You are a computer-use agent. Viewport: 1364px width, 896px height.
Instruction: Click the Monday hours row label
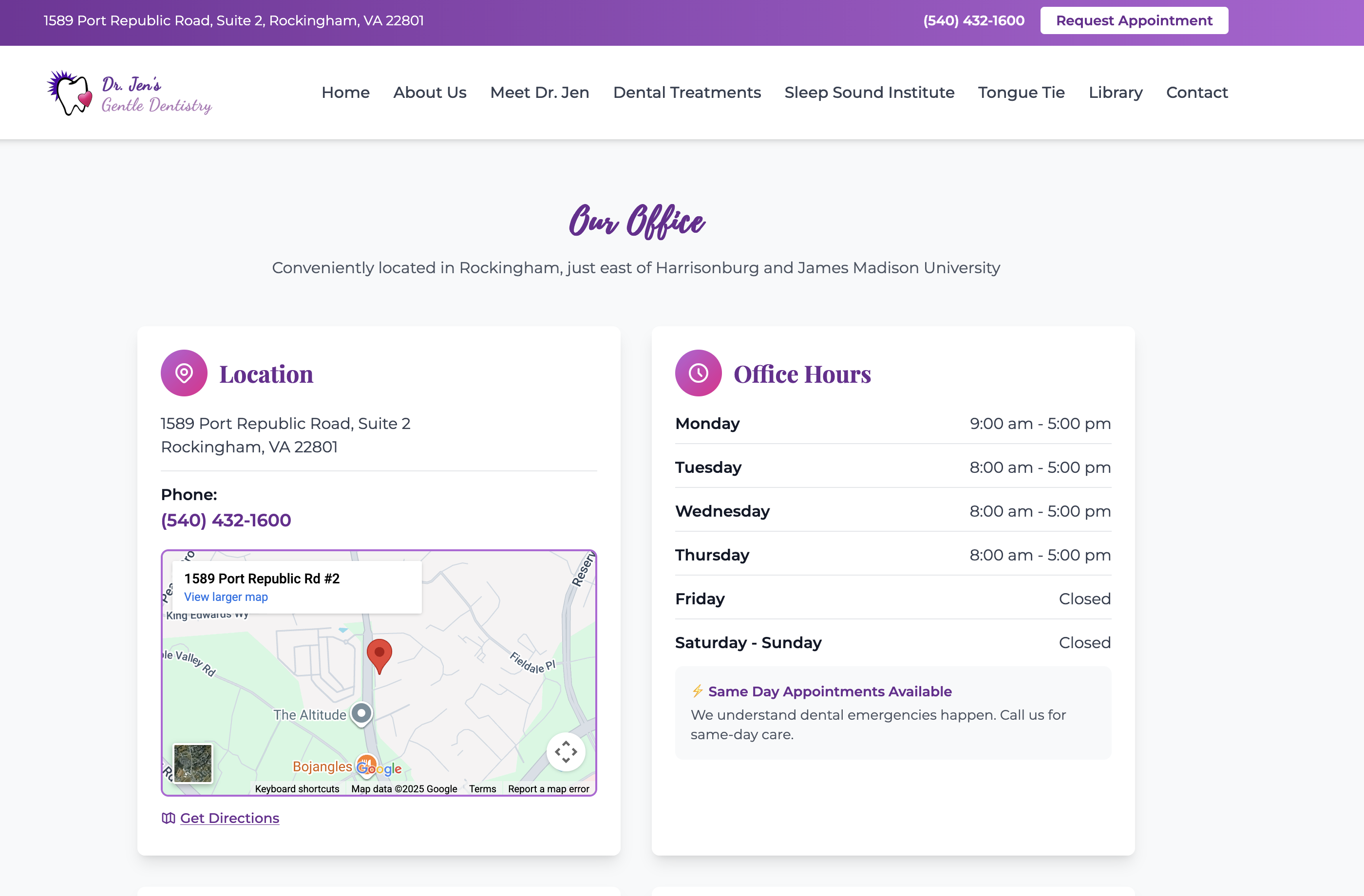[707, 423]
